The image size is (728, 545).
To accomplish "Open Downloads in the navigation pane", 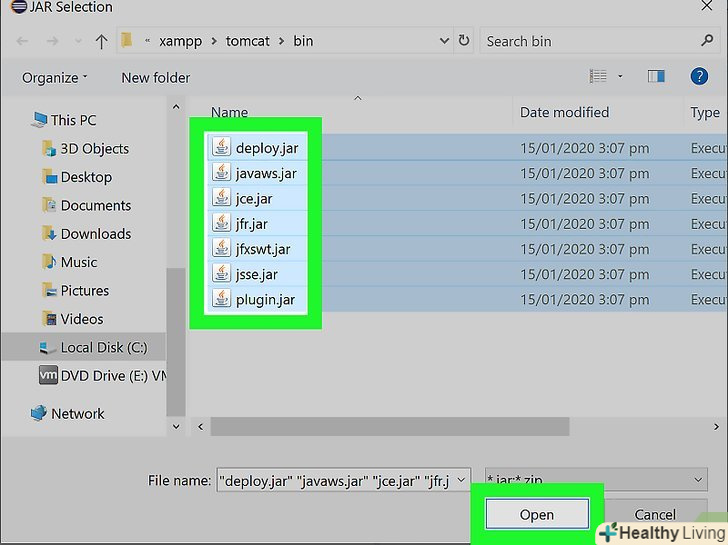I will pyautogui.click(x=86, y=234).
